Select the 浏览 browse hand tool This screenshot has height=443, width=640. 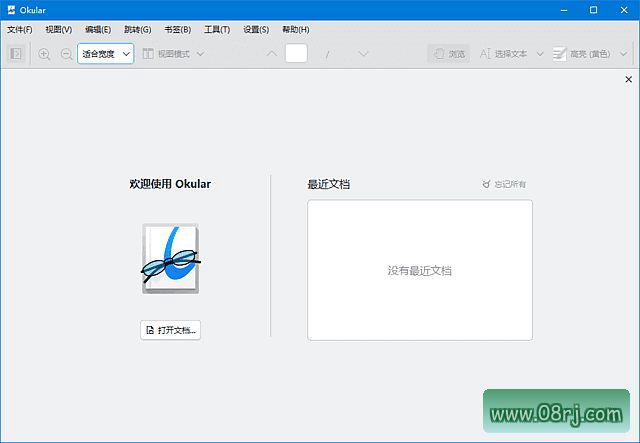[449, 53]
